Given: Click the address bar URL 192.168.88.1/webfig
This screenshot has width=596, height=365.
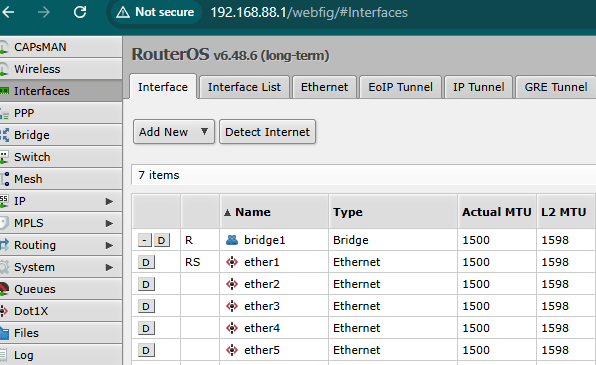Looking at the screenshot, I should click(x=309, y=13).
